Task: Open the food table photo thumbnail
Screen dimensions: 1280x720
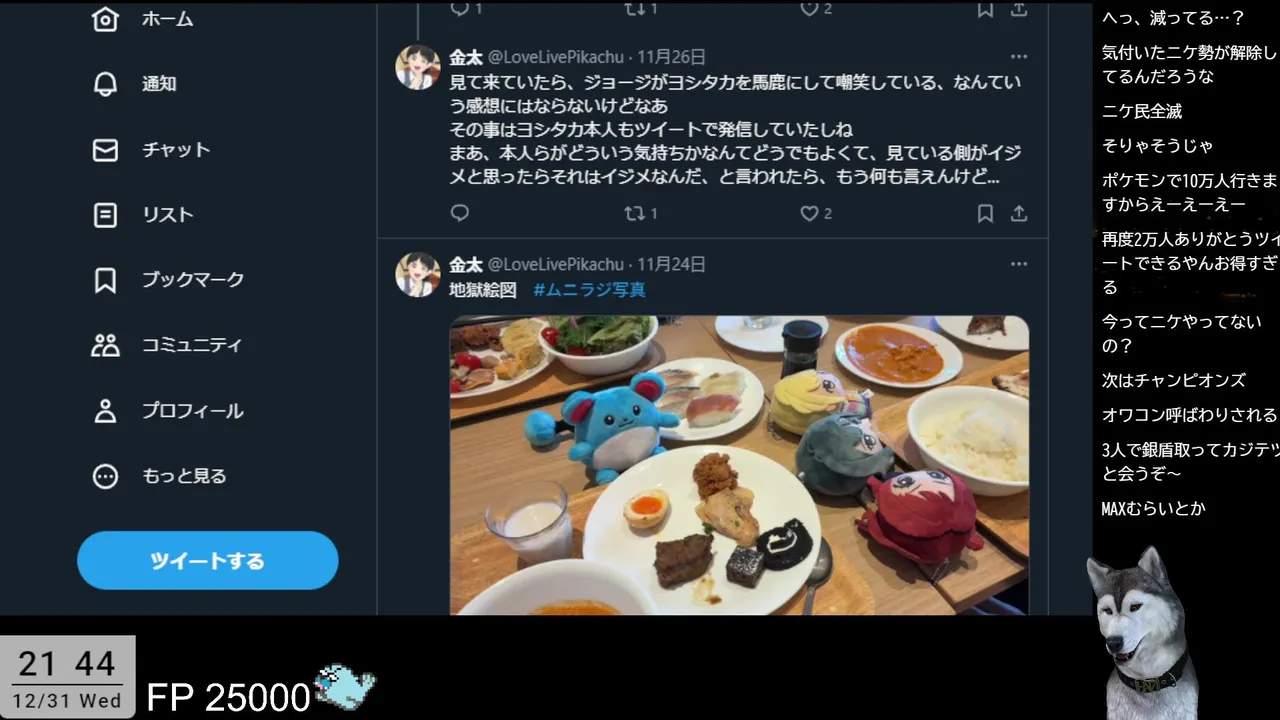Action: click(x=739, y=465)
